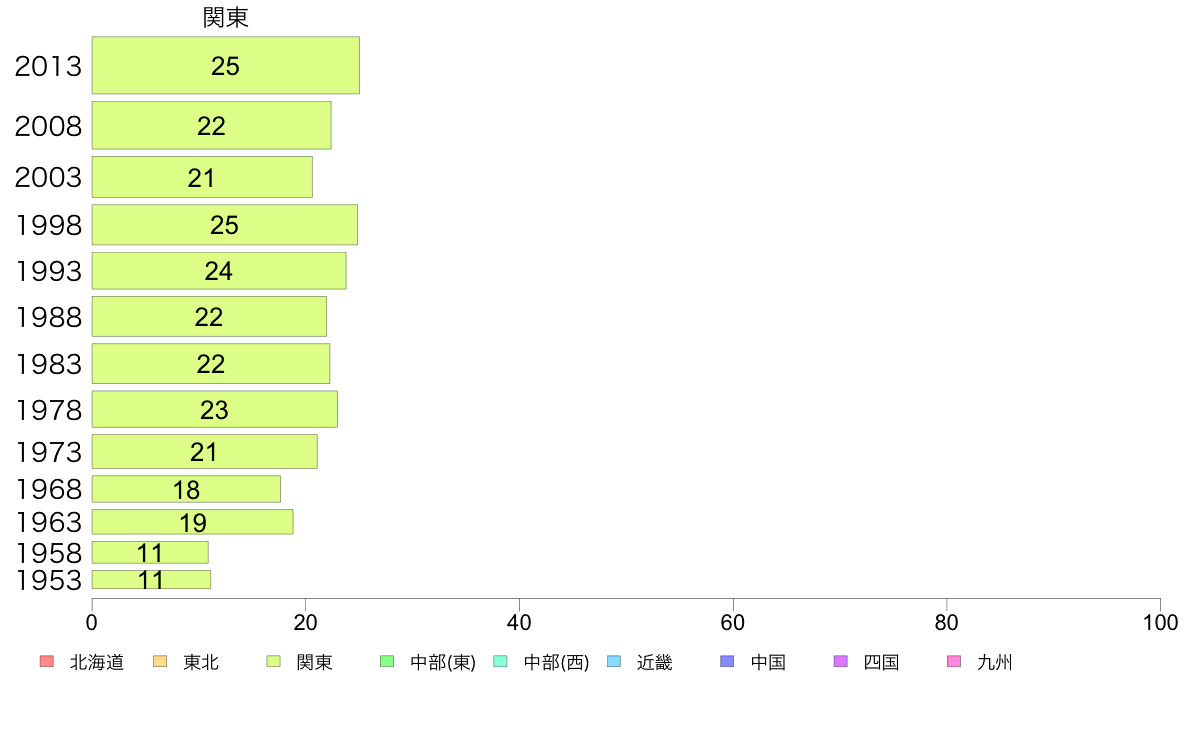The height and width of the screenshot is (736, 1188).
Task: Click the 中部(西) teal legend swatch
Action: [501, 662]
